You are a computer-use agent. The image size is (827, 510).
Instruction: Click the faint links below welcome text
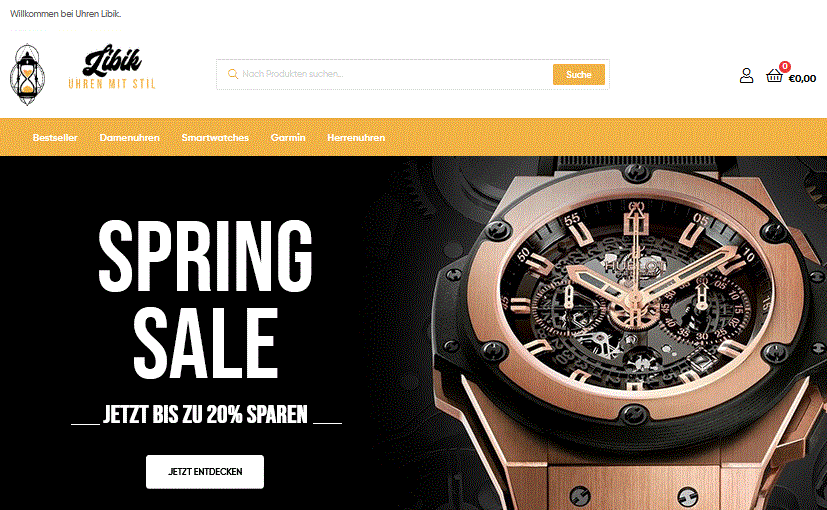tap(65, 30)
